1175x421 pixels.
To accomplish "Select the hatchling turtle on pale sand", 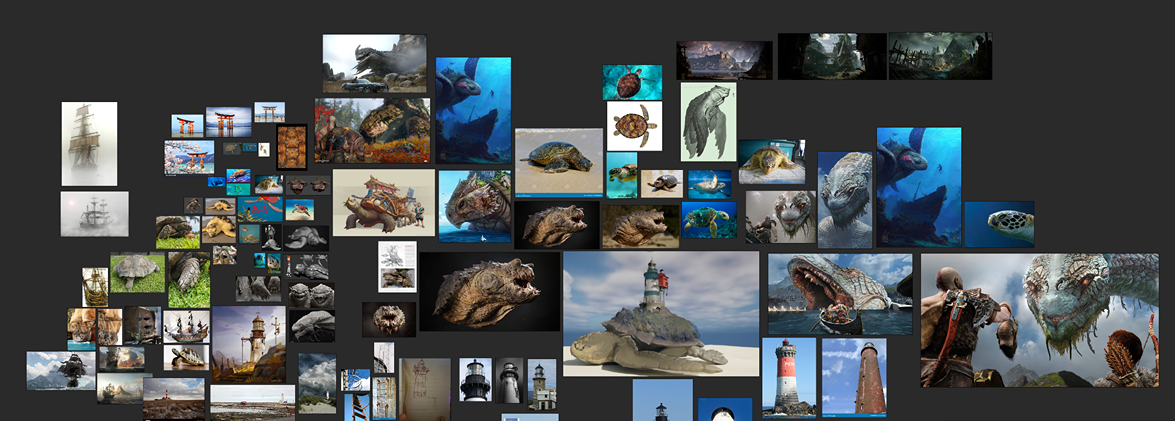I will [662, 184].
